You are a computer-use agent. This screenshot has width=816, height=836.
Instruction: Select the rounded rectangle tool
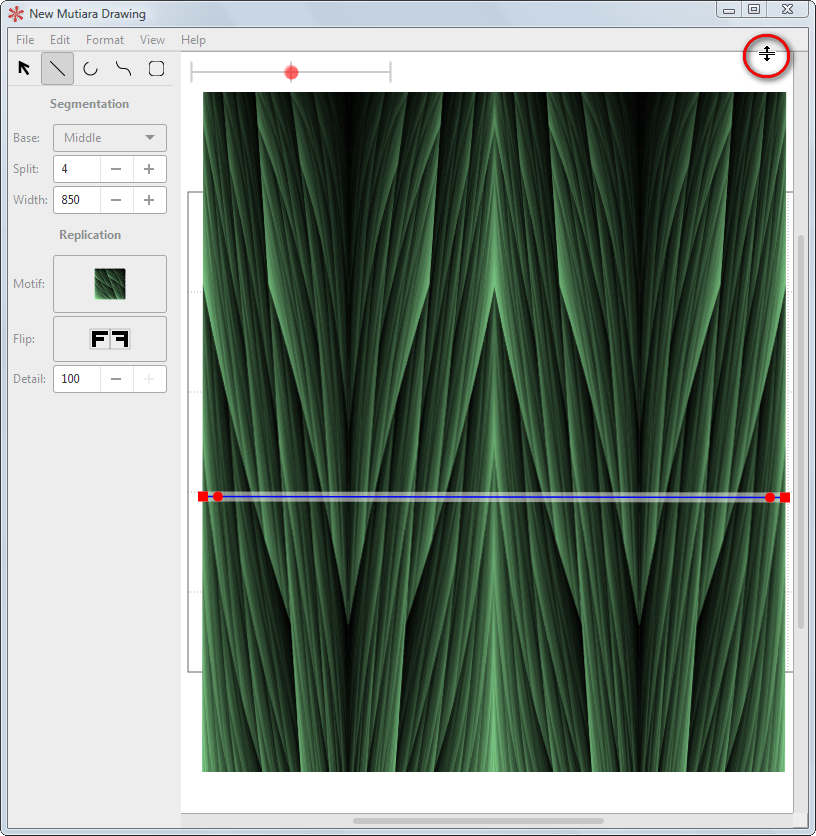(156, 69)
